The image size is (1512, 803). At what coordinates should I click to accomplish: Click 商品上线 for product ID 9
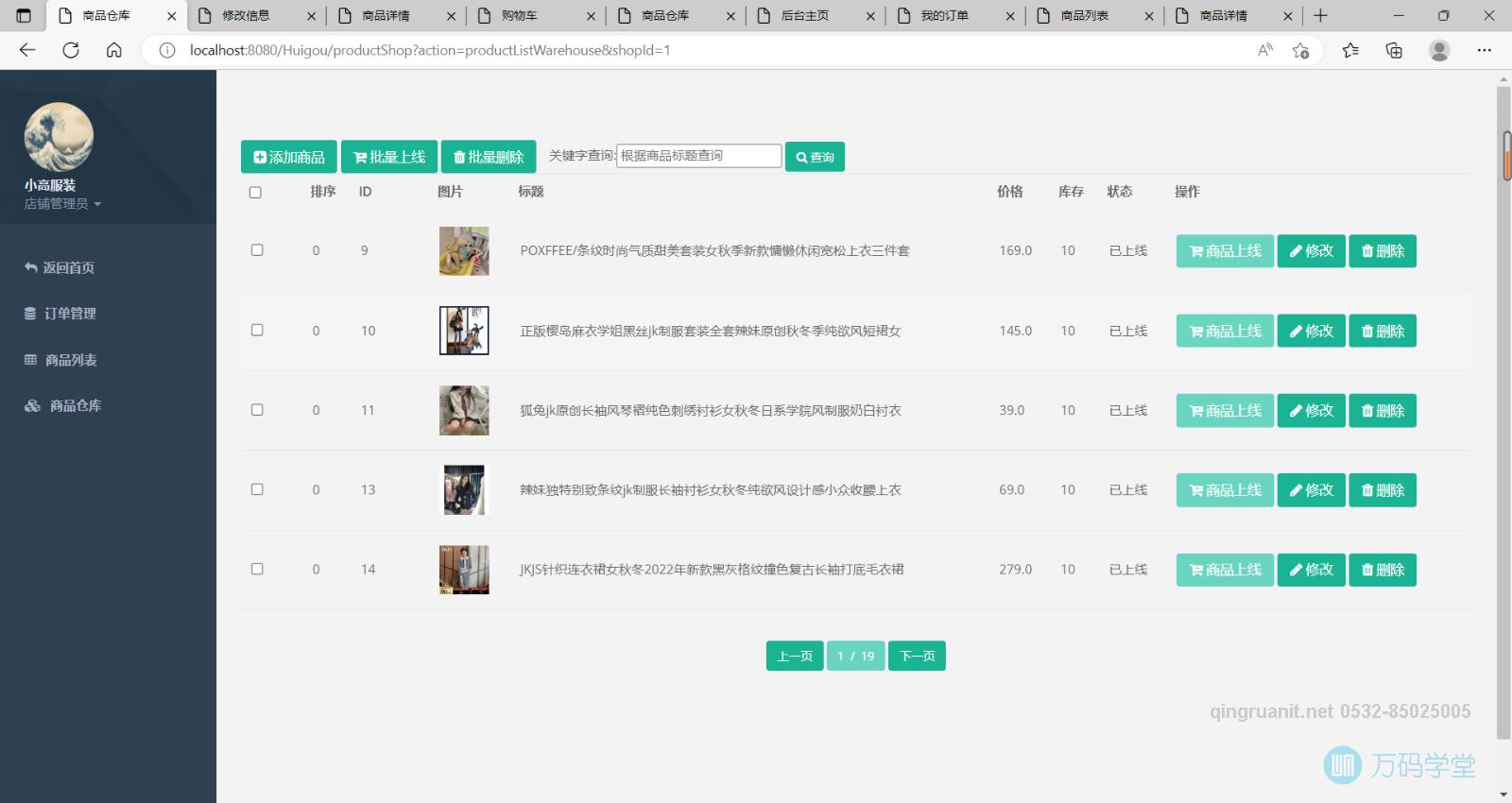pos(1225,251)
